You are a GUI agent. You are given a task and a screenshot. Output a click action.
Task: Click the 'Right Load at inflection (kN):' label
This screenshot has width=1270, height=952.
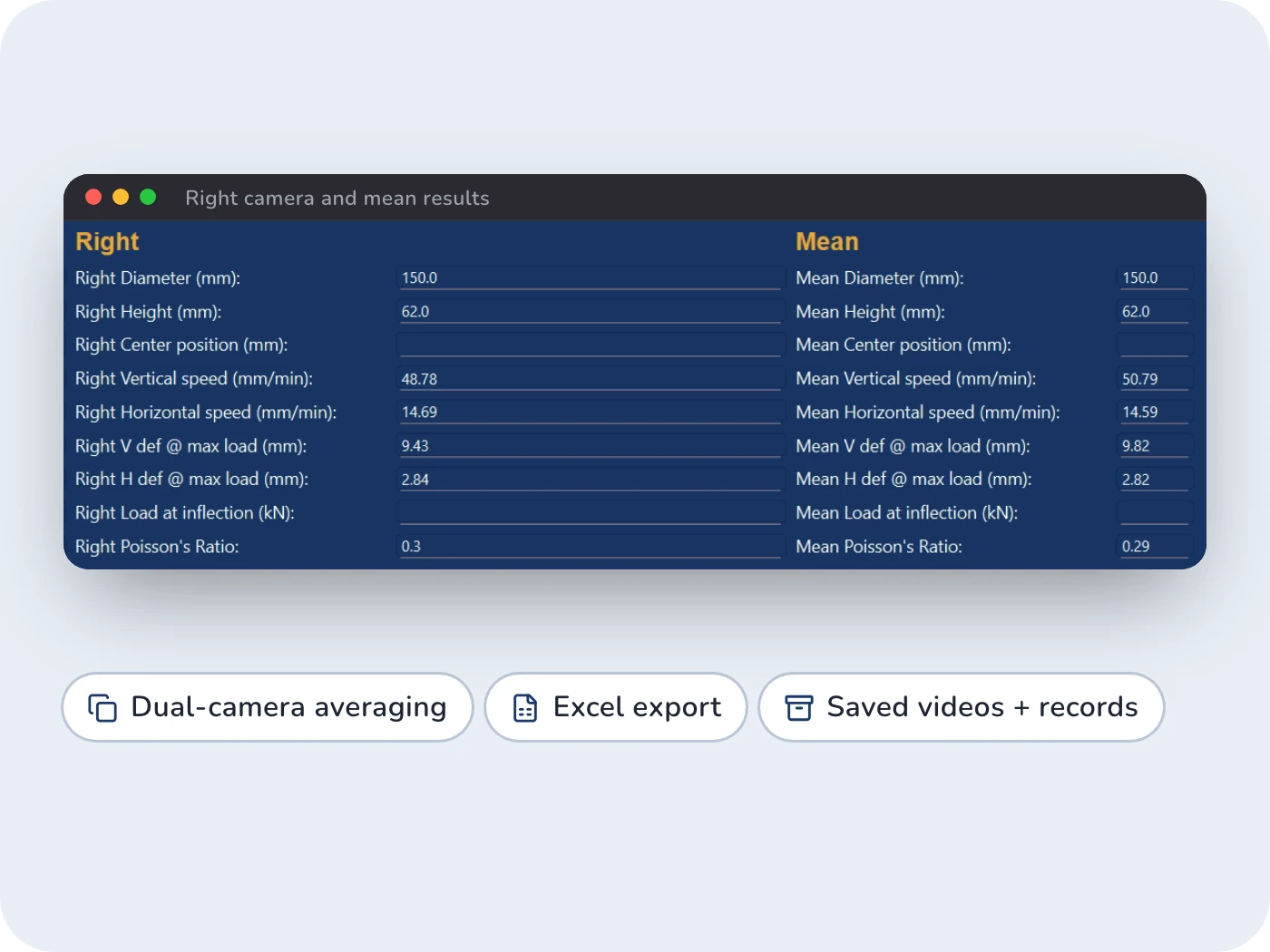point(185,513)
